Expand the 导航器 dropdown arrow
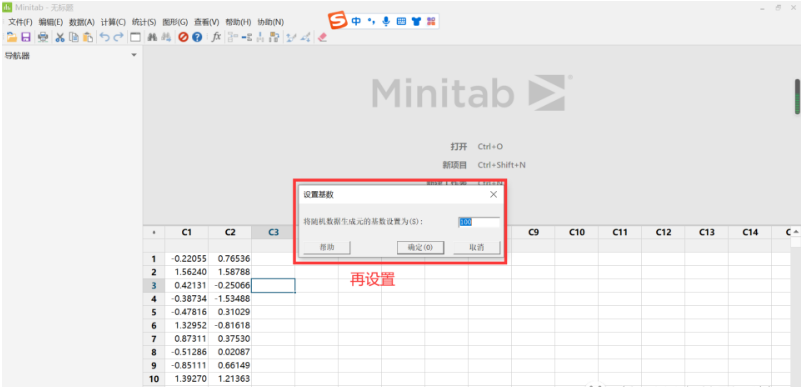Image resolution: width=802 pixels, height=387 pixels. coord(134,55)
